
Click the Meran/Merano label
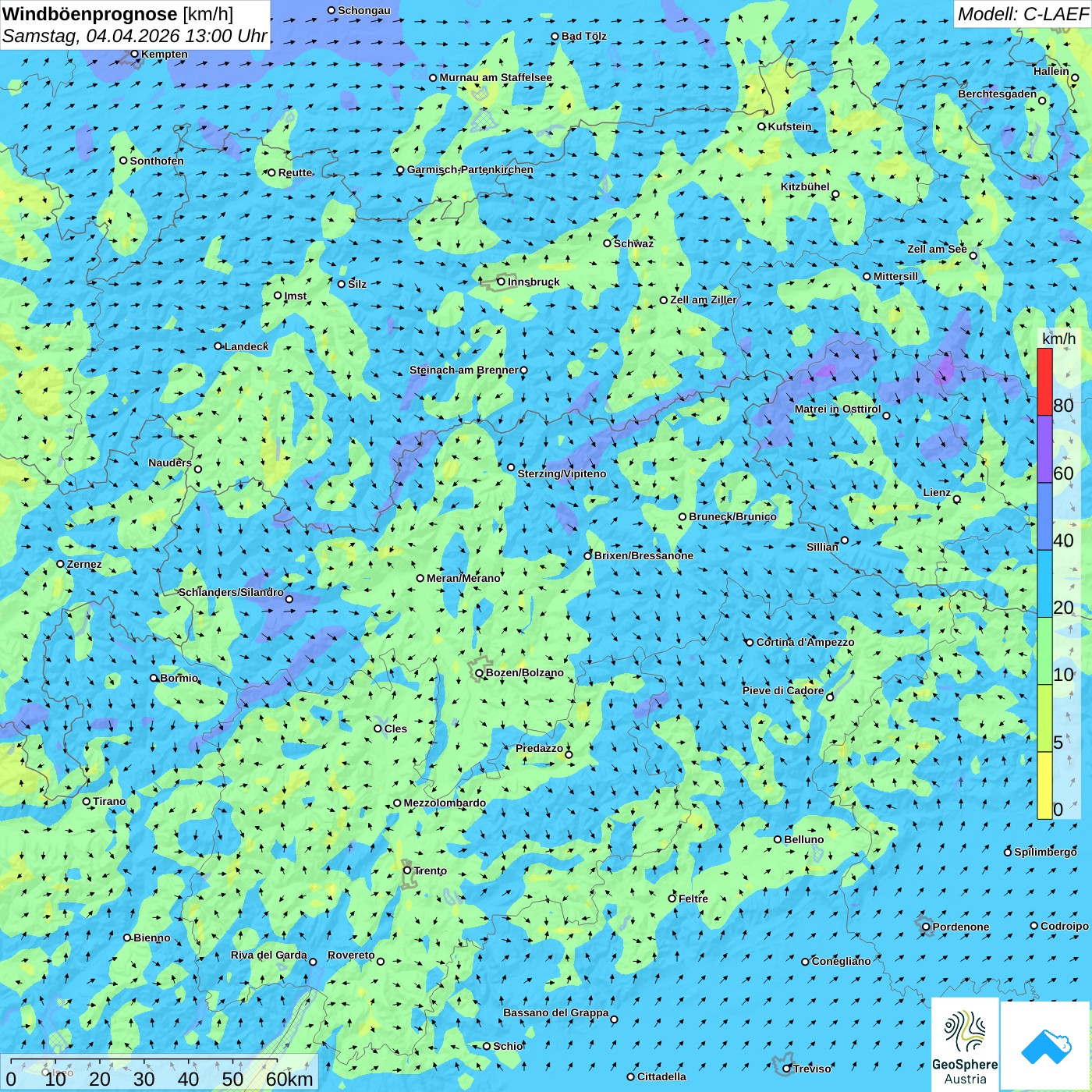pyautogui.click(x=463, y=578)
